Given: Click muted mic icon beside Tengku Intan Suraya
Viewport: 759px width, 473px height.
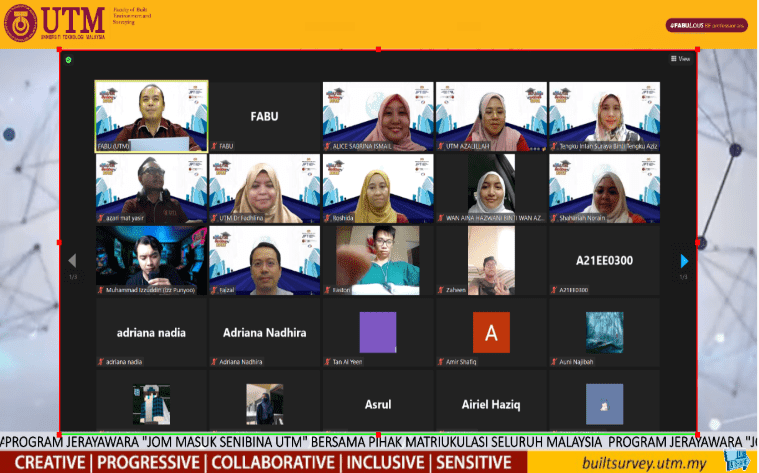Looking at the screenshot, I should [x=554, y=146].
